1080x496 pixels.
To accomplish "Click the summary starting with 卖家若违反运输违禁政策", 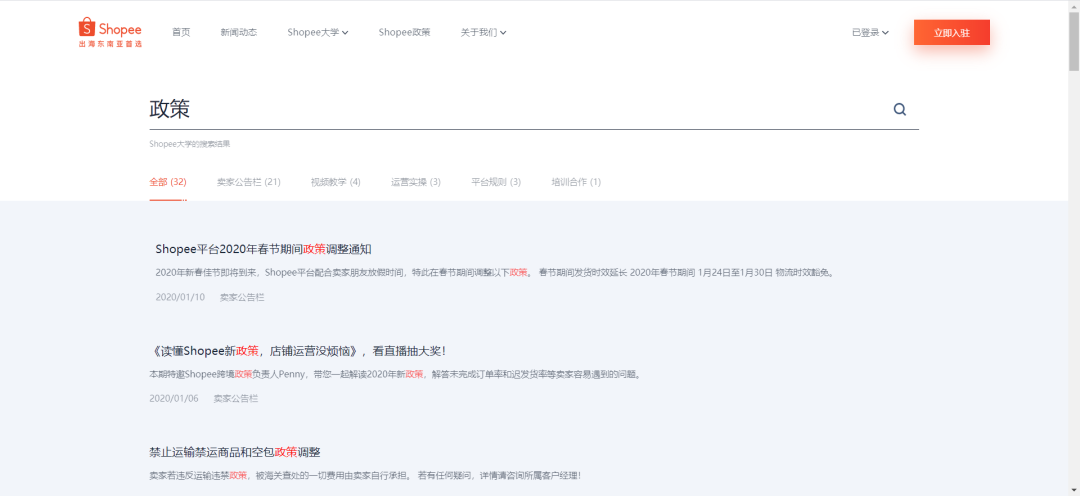I will 364,475.
